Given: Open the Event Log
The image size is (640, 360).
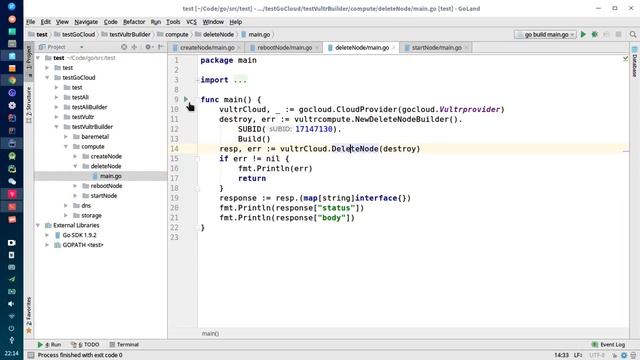Looking at the screenshot, I should coord(608,344).
